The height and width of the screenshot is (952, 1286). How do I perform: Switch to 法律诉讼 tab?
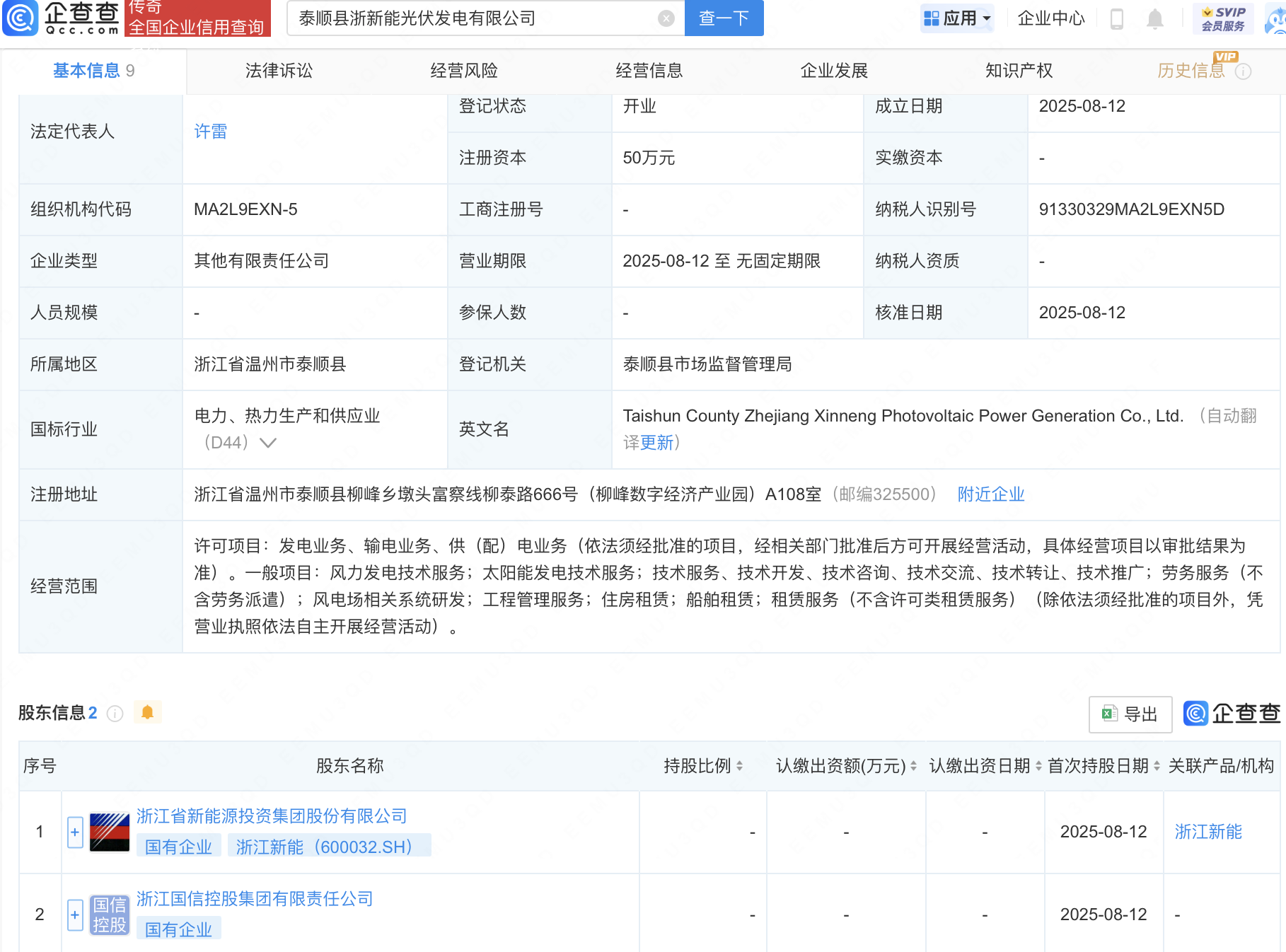click(x=279, y=71)
